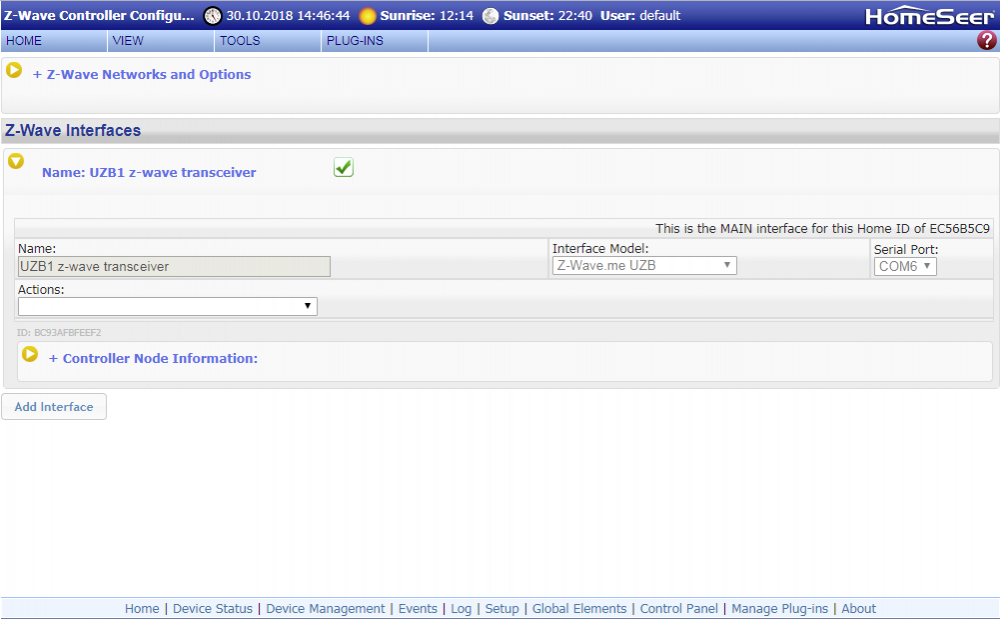Open the VIEW menu
The width and height of the screenshot is (1000, 620).
tap(128, 41)
